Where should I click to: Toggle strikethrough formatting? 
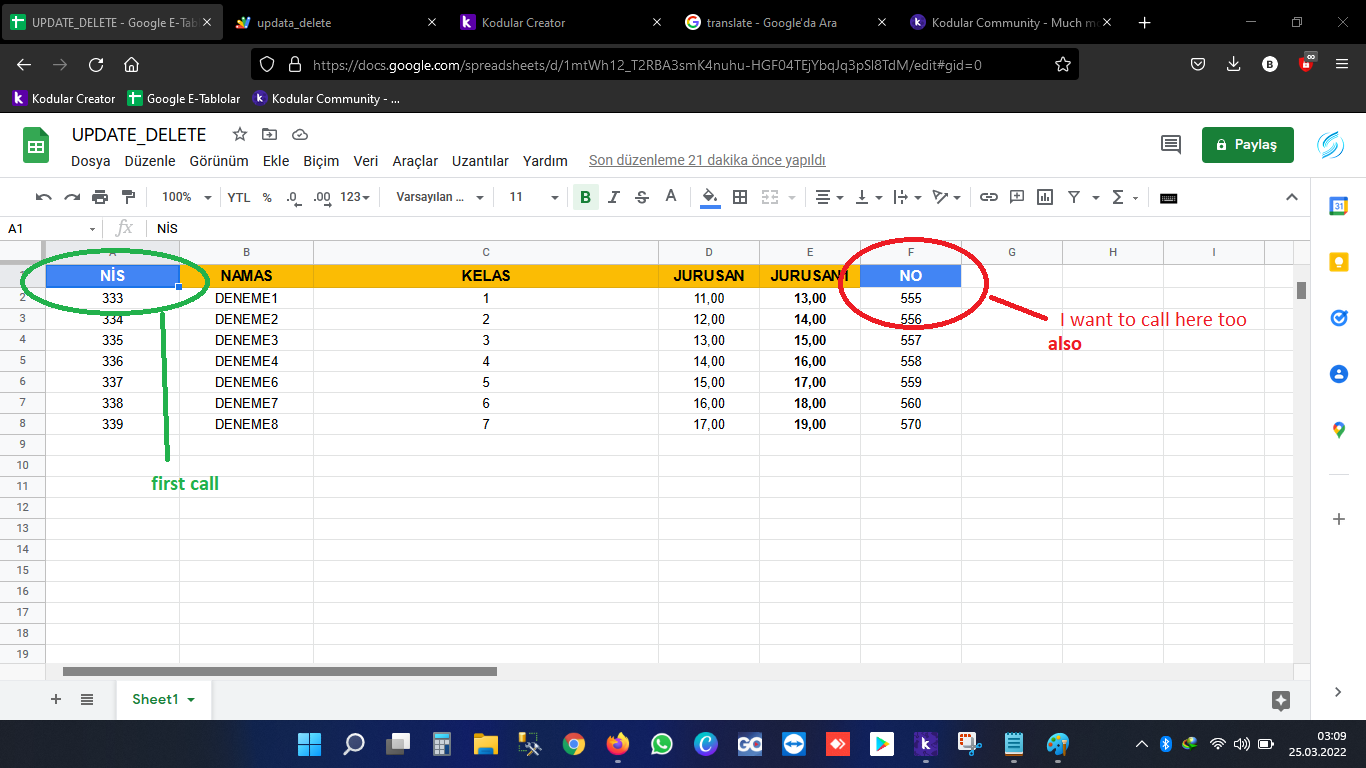(x=642, y=197)
